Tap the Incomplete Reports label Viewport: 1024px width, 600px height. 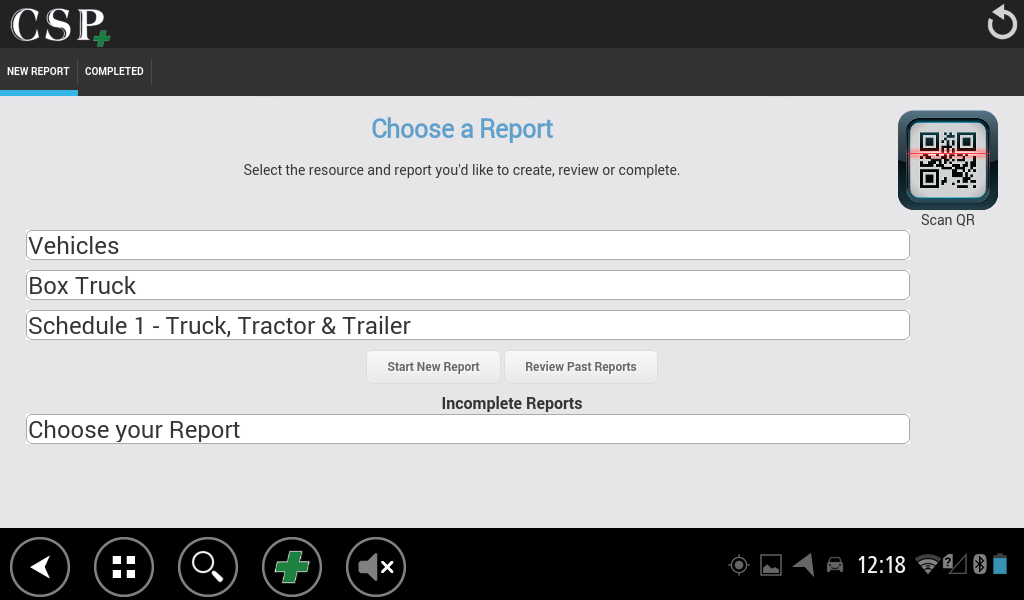coord(511,403)
